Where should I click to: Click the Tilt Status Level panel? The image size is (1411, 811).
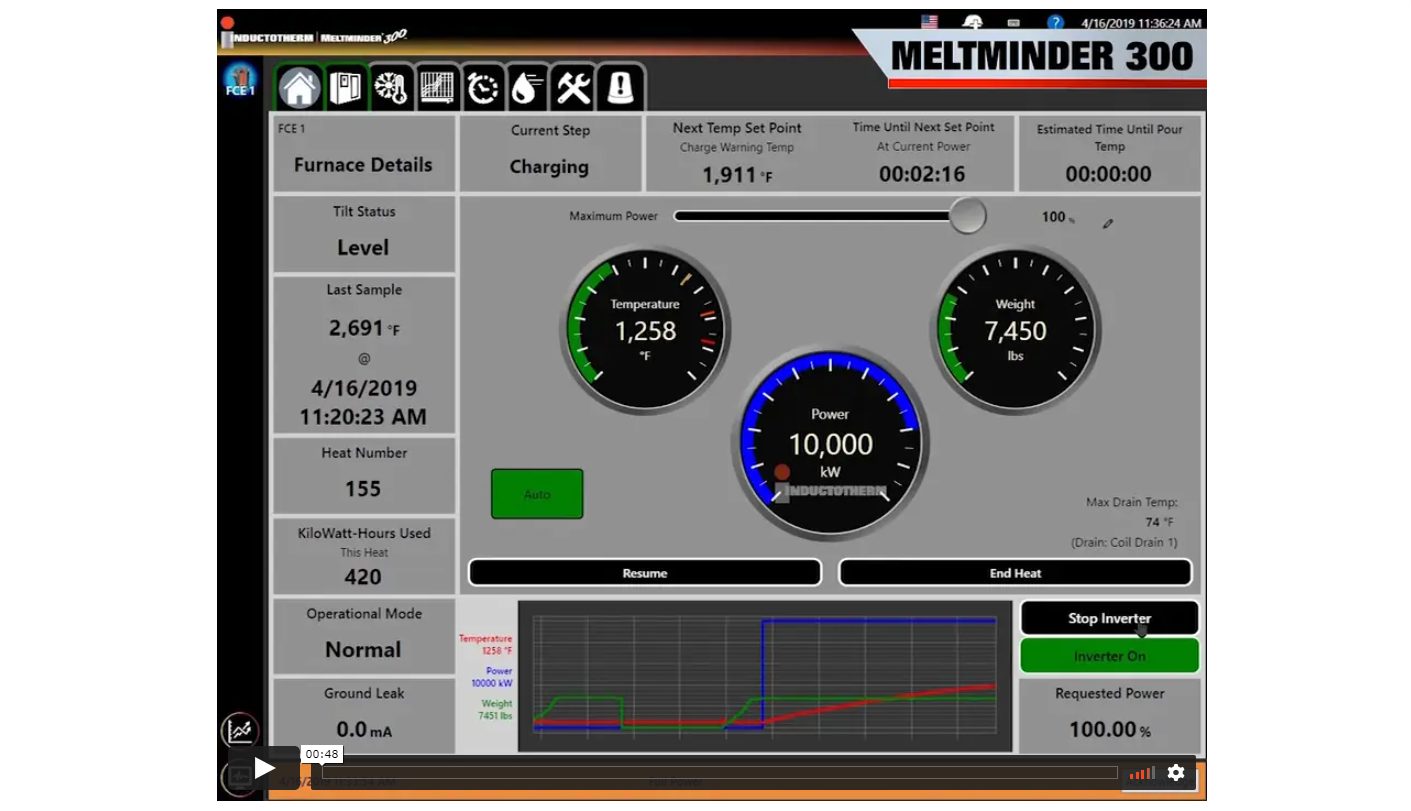364,234
